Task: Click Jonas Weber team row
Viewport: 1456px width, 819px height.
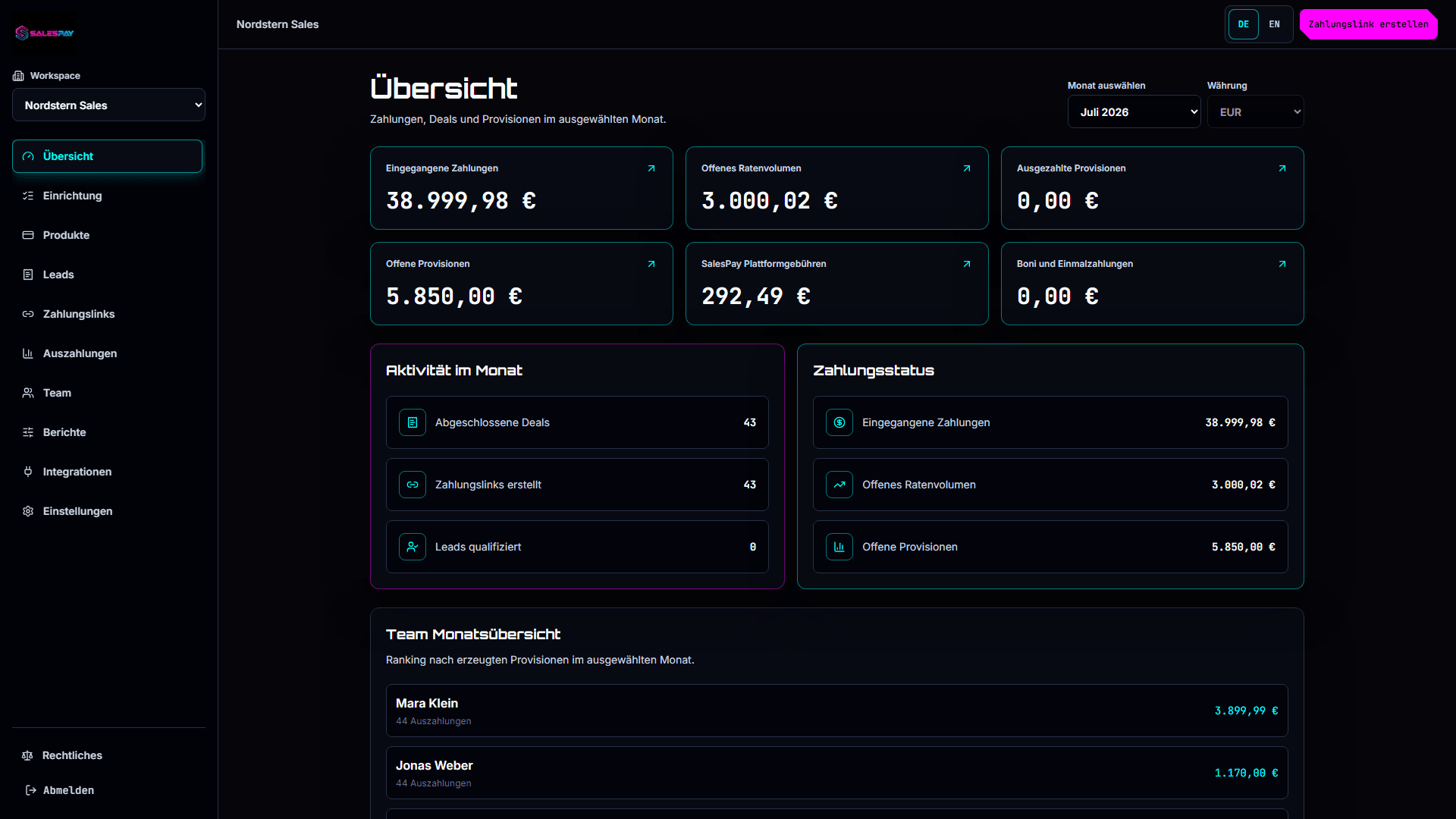Action: [x=837, y=773]
